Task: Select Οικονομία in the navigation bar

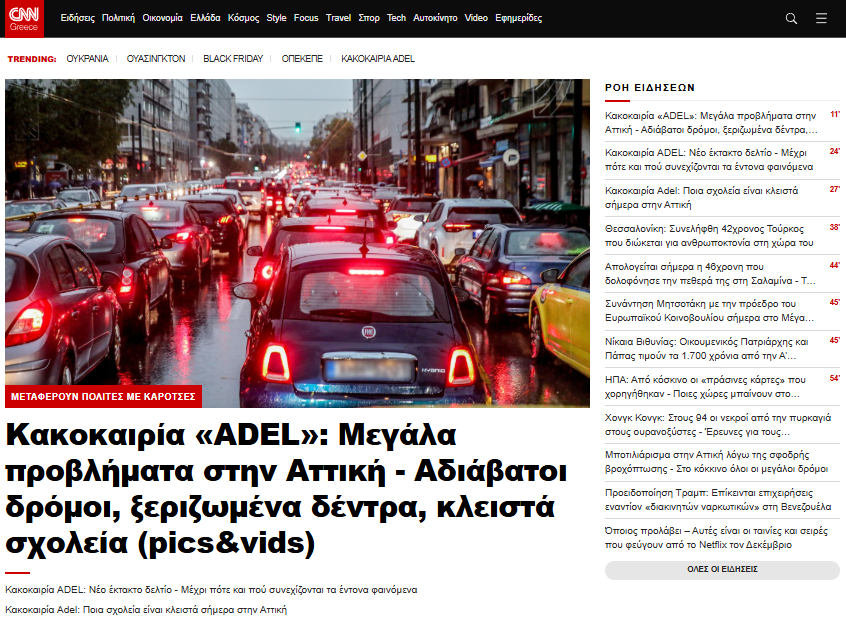Action: click(162, 18)
